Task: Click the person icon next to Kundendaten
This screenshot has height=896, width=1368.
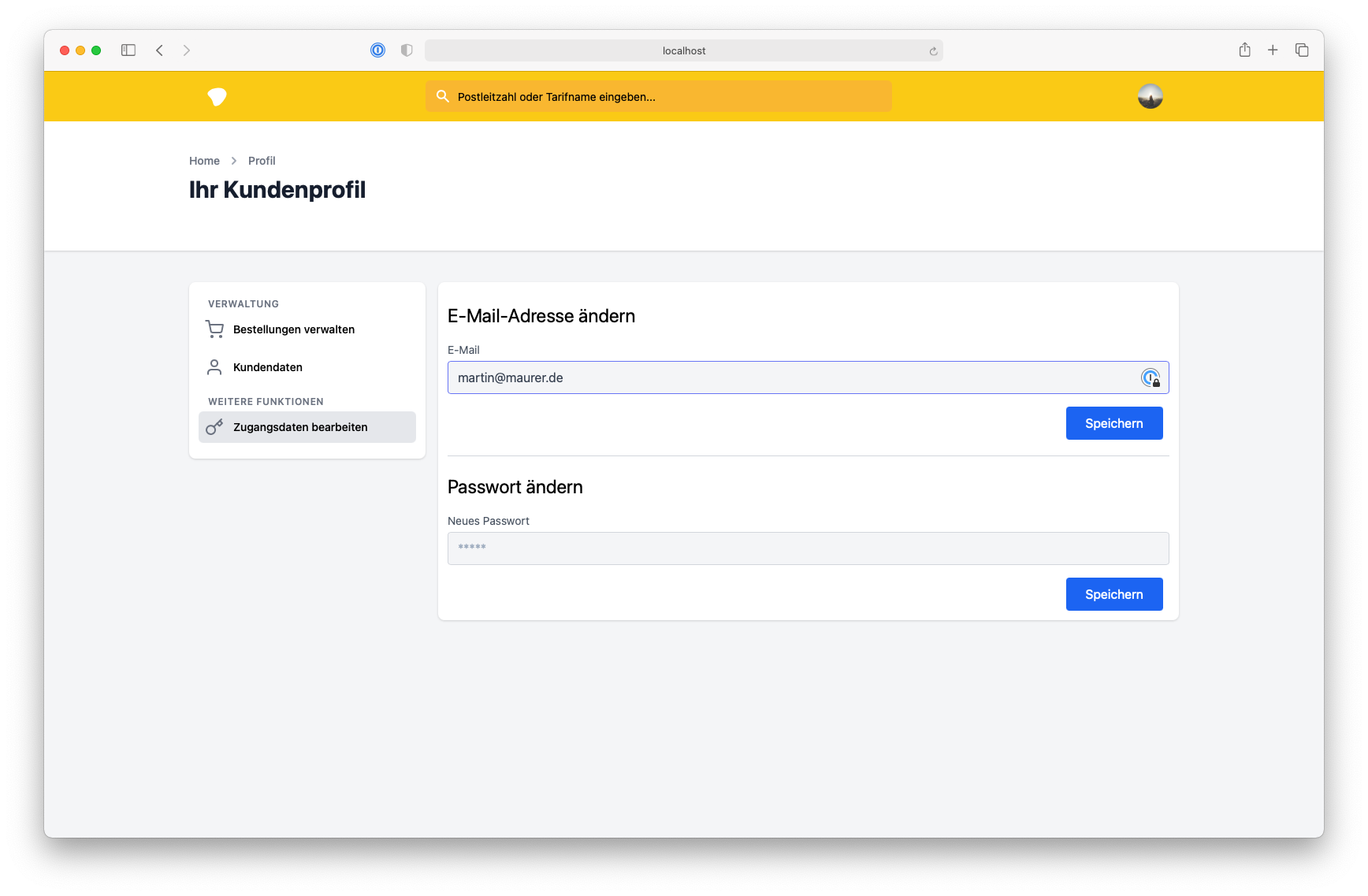Action: click(x=214, y=367)
